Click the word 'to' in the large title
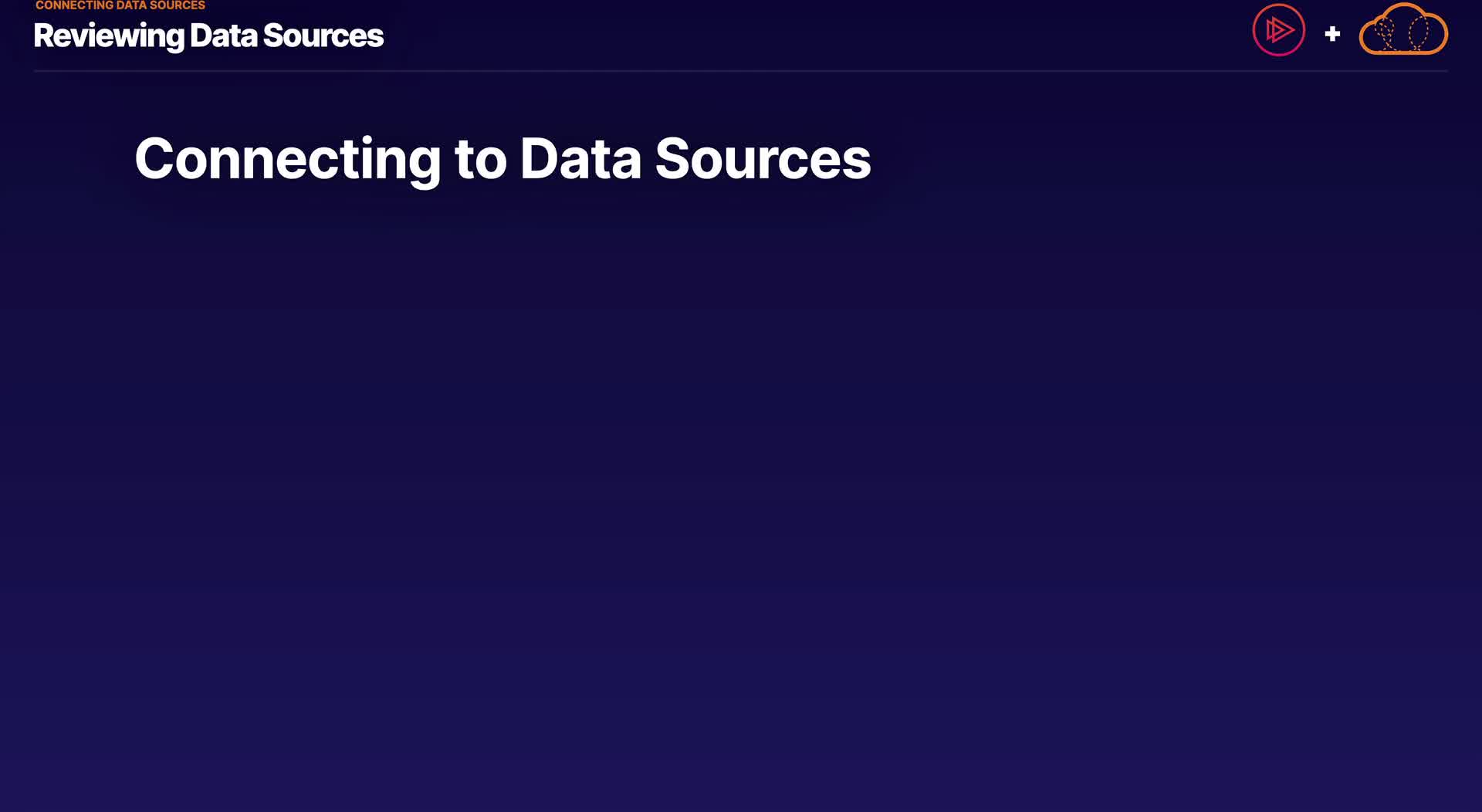 coord(480,159)
